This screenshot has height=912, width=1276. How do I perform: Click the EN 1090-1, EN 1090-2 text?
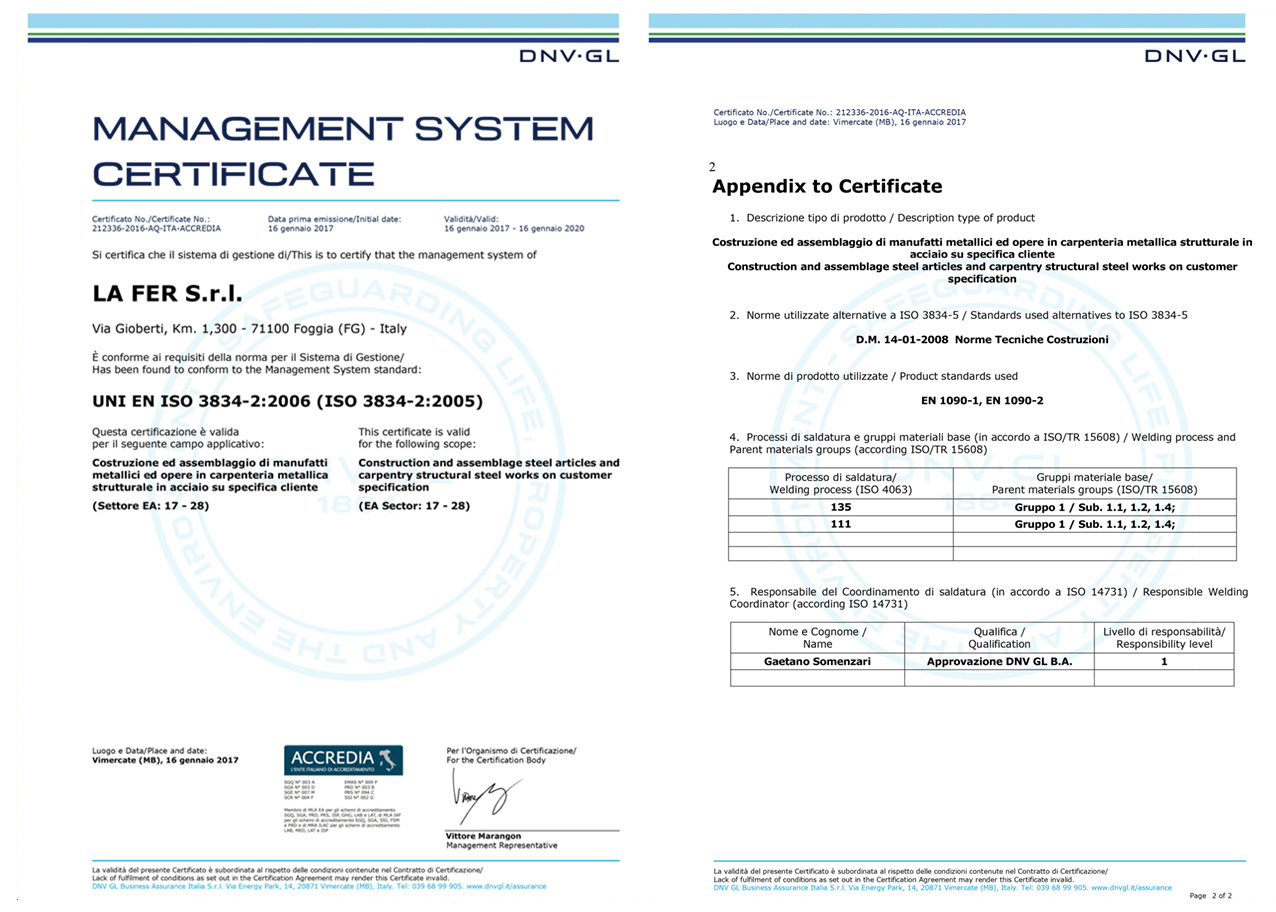tap(982, 401)
